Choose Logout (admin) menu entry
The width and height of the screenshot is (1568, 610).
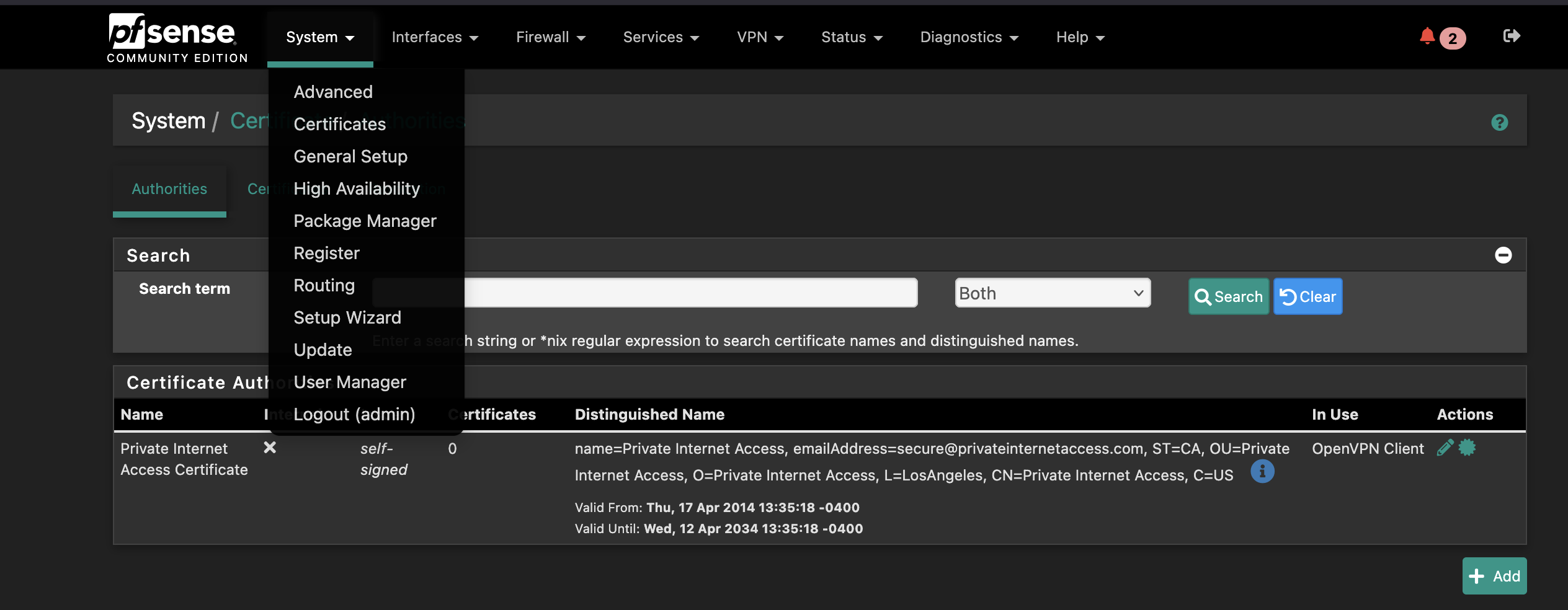pyautogui.click(x=354, y=414)
